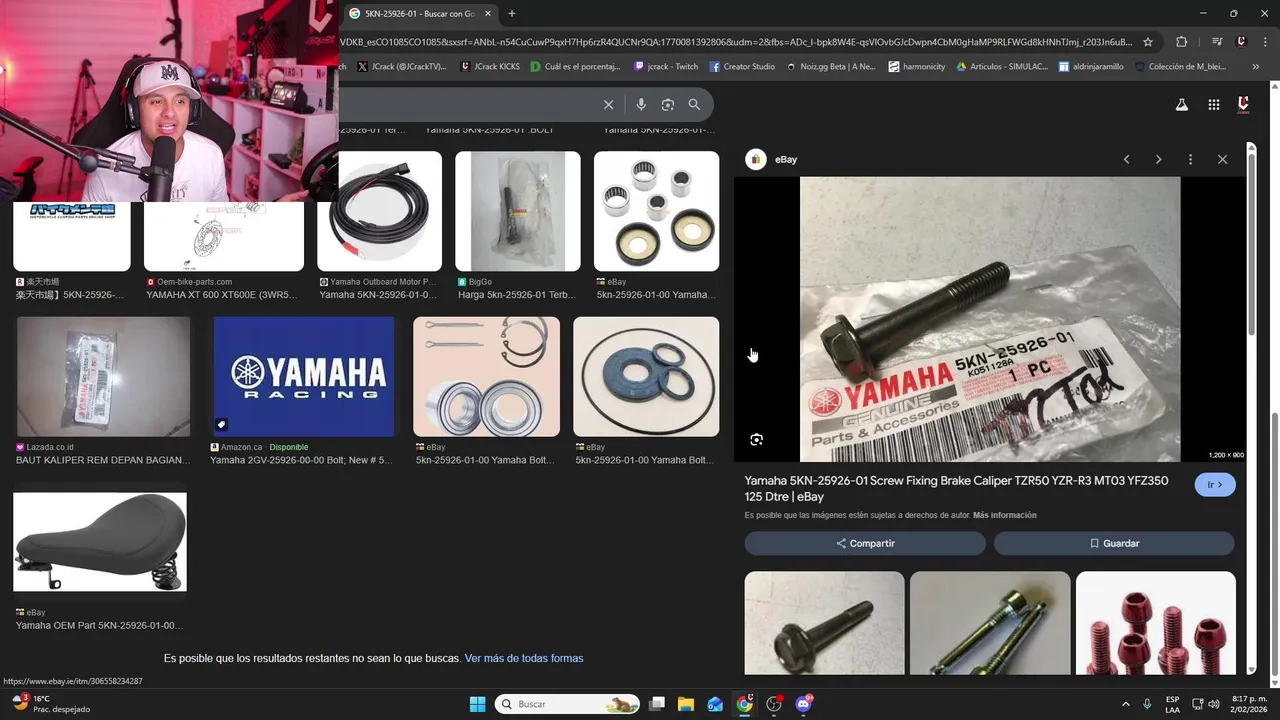Open Outlook mail from the taskbar
The height and width of the screenshot is (720, 1280).
point(715,704)
